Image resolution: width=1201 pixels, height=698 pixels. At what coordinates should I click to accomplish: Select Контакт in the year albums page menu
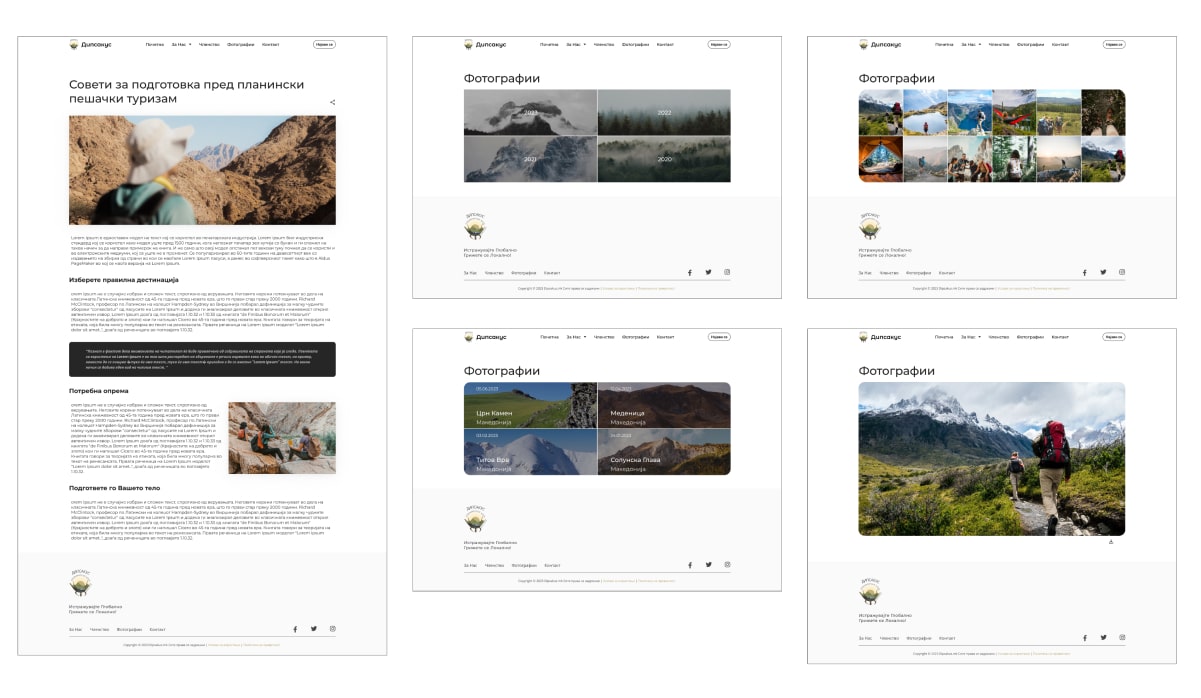(665, 44)
